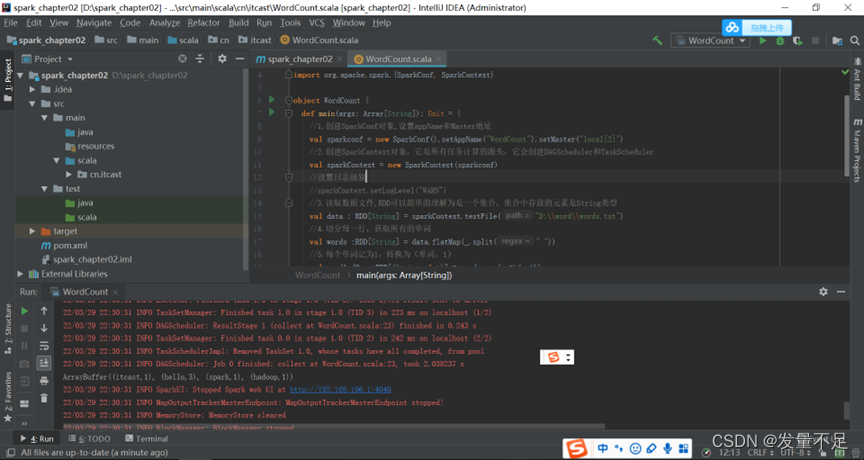This screenshot has width=864, height=460.
Task: Run WordCount with the green toolbar play button
Action: tap(763, 41)
